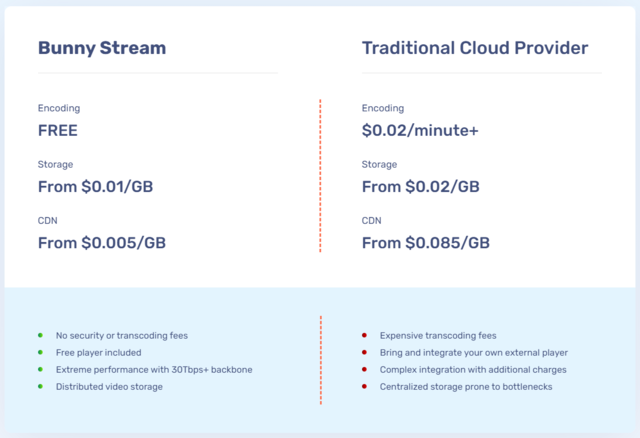This screenshot has height=438, width=640.
Task: Select the FREE encoding price
Action: click(x=58, y=131)
